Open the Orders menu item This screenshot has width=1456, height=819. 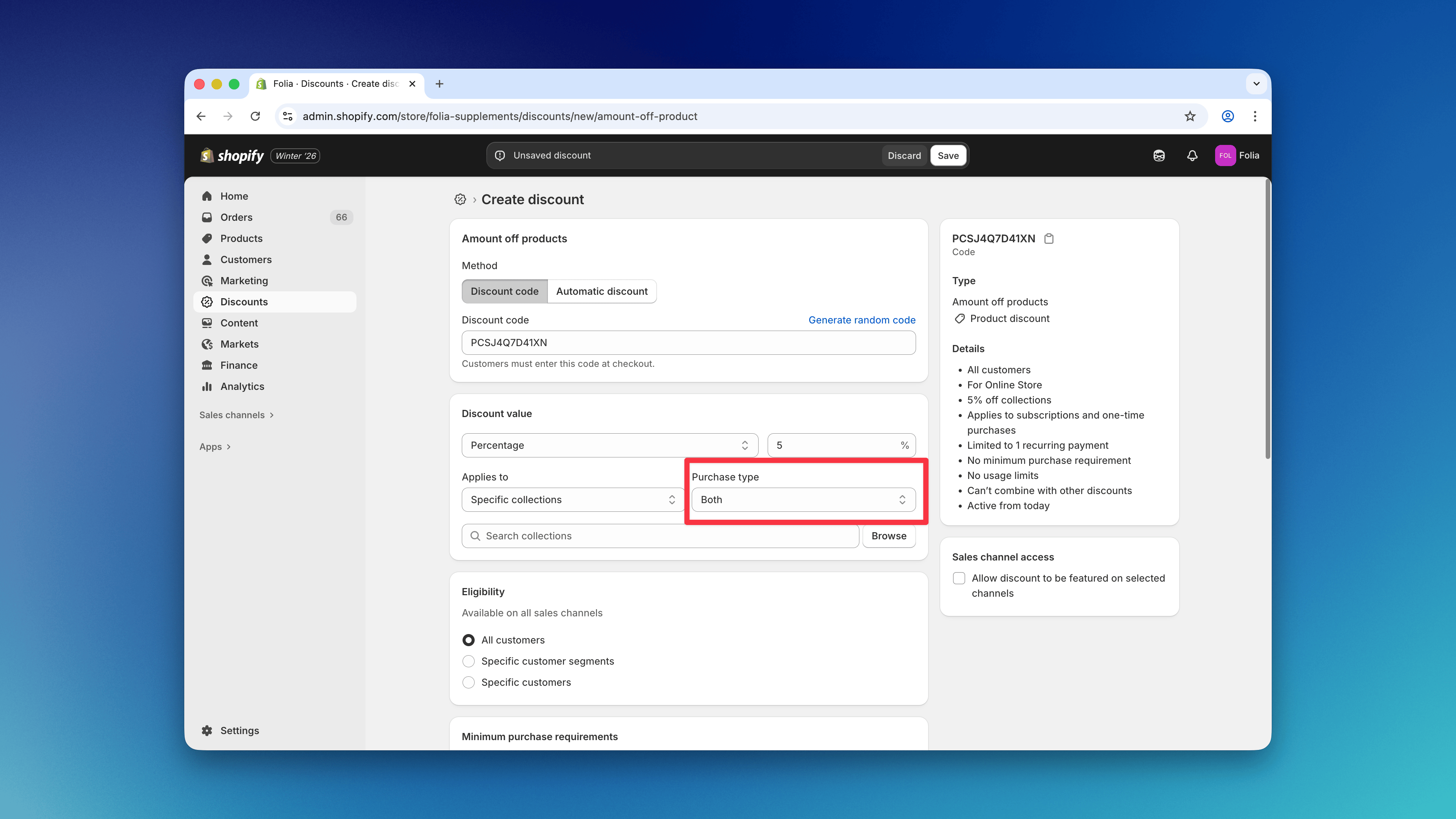click(275, 217)
